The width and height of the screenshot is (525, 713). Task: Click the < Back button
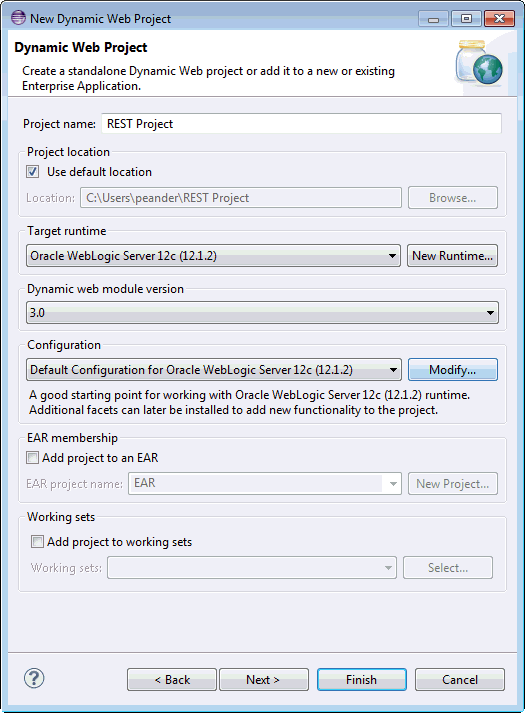tap(172, 680)
